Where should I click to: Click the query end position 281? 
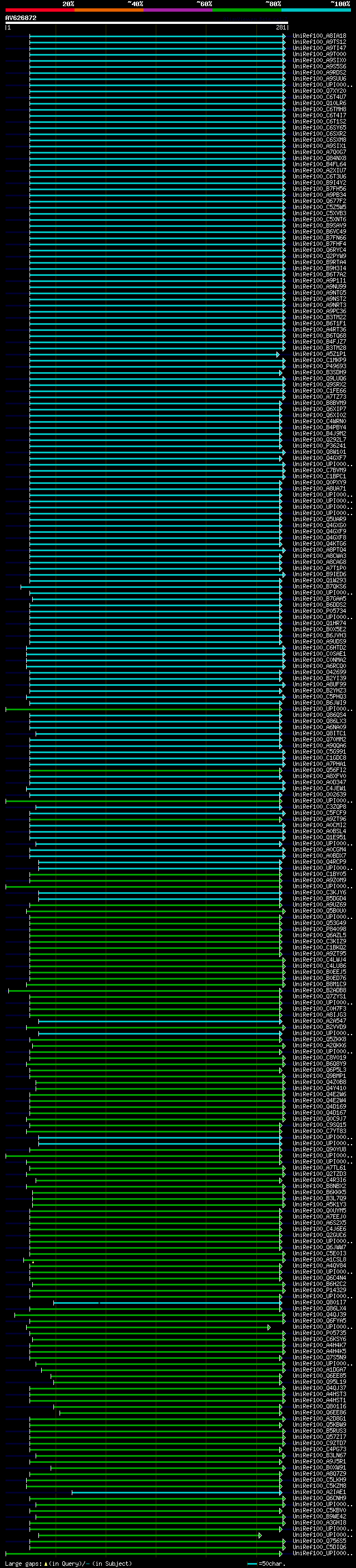point(280,27)
